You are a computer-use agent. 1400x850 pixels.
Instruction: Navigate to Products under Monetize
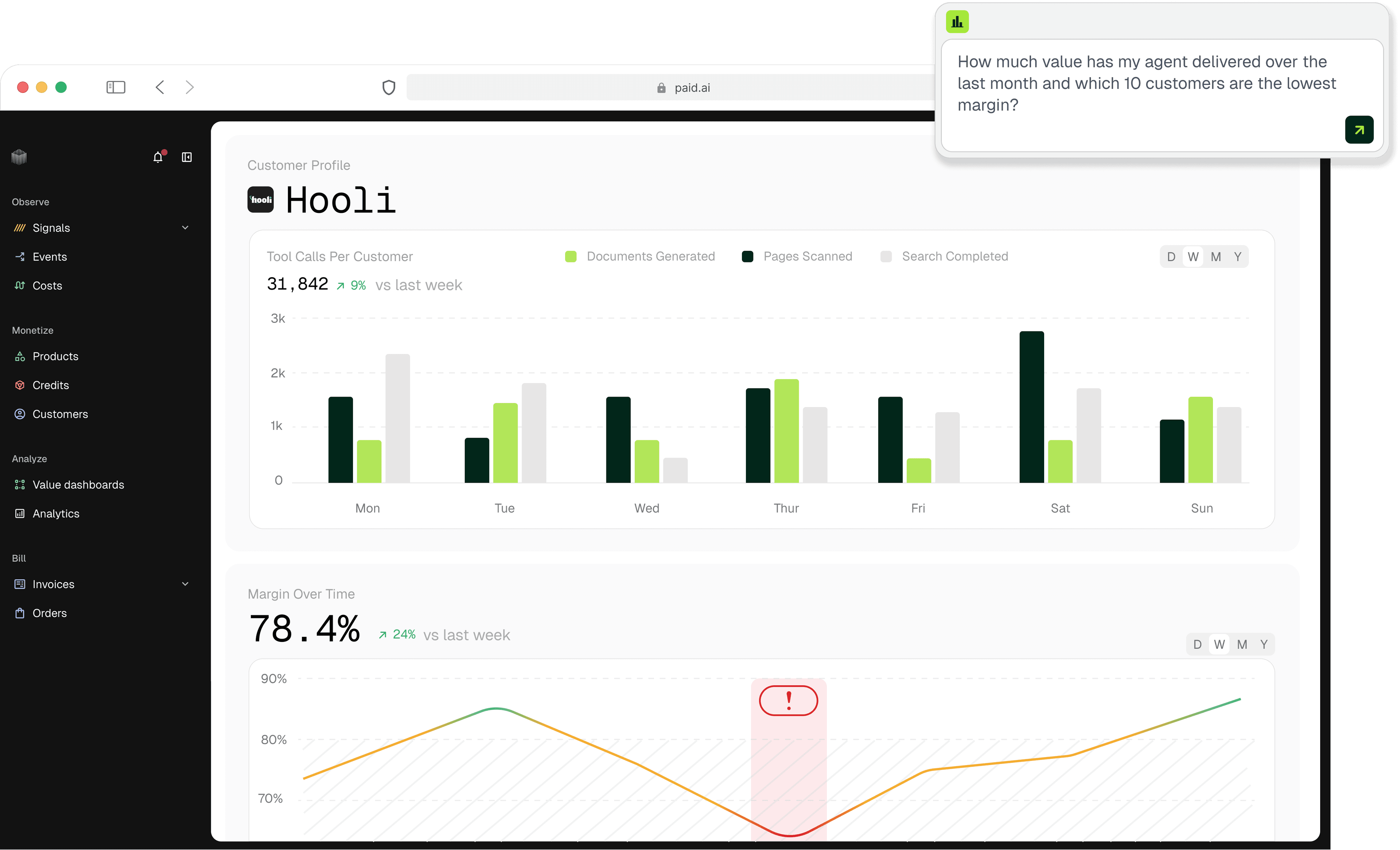(56, 356)
